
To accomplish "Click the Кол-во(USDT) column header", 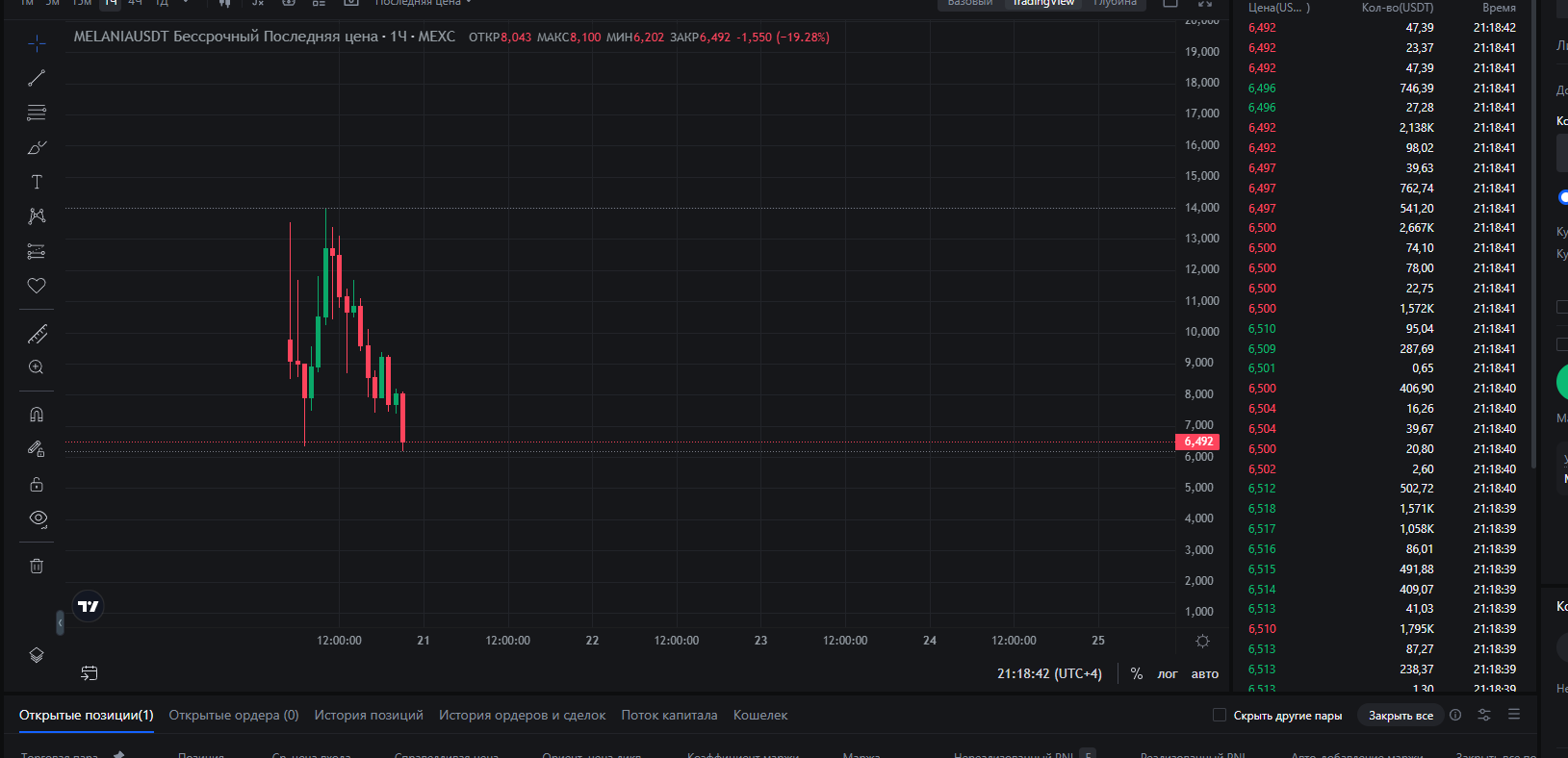I will coord(1398,8).
